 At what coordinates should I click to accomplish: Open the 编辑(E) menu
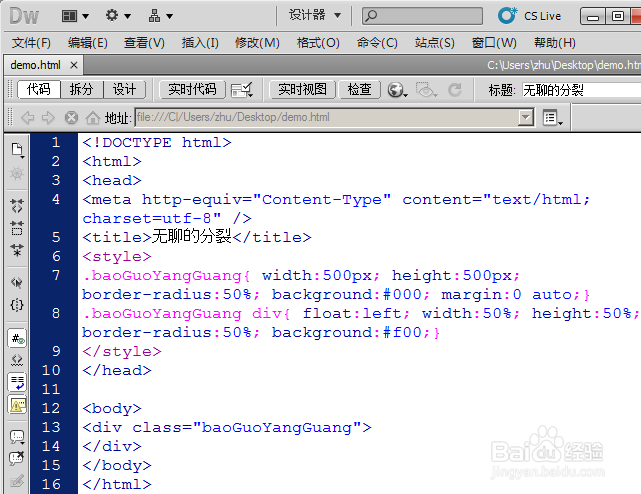[87, 43]
